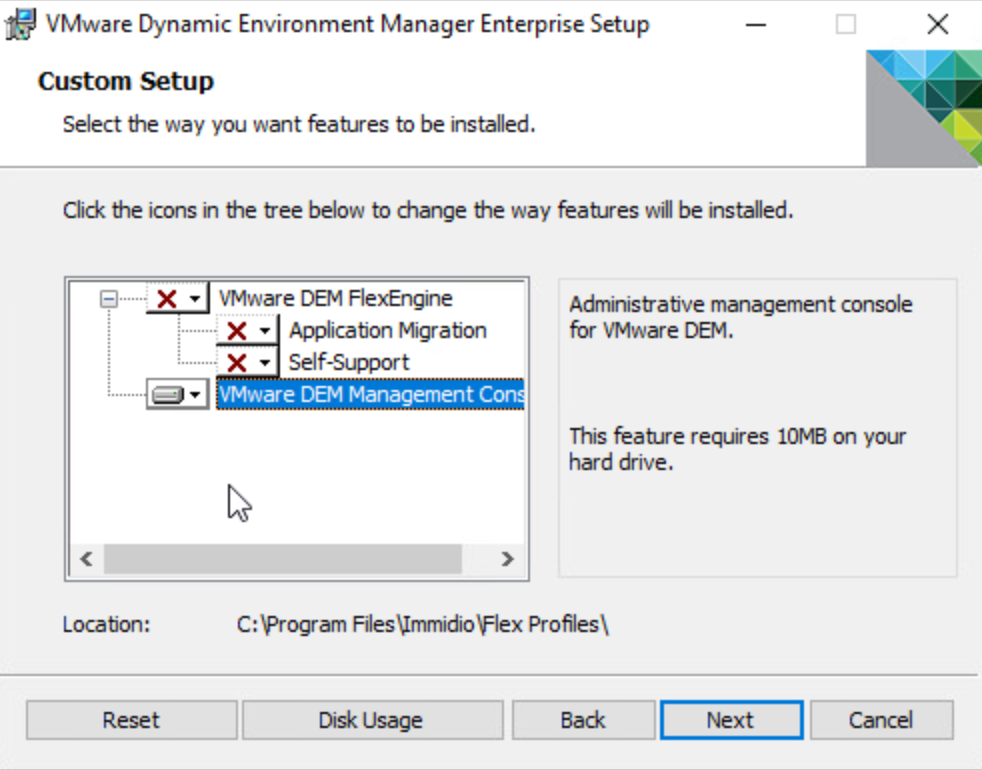Click the Next button to continue
This screenshot has width=982, height=770.
731,720
